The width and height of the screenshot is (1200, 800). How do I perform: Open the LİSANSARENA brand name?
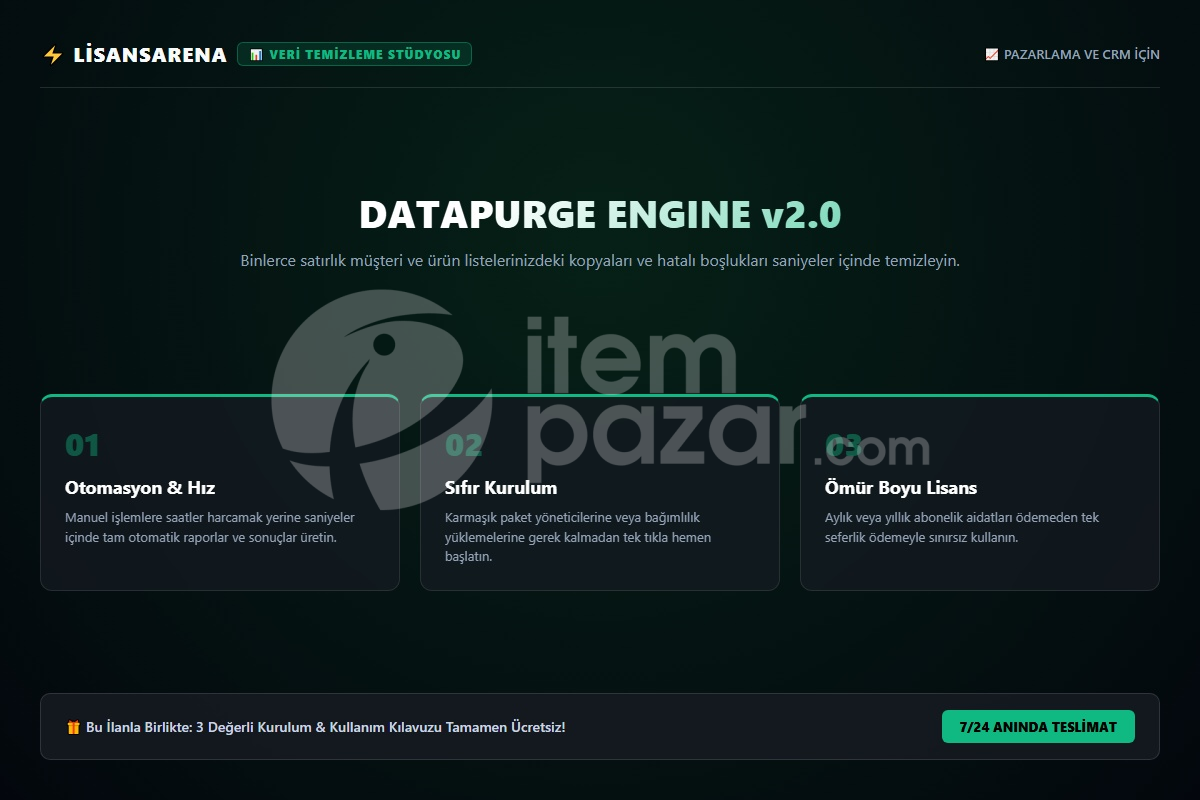[x=150, y=55]
